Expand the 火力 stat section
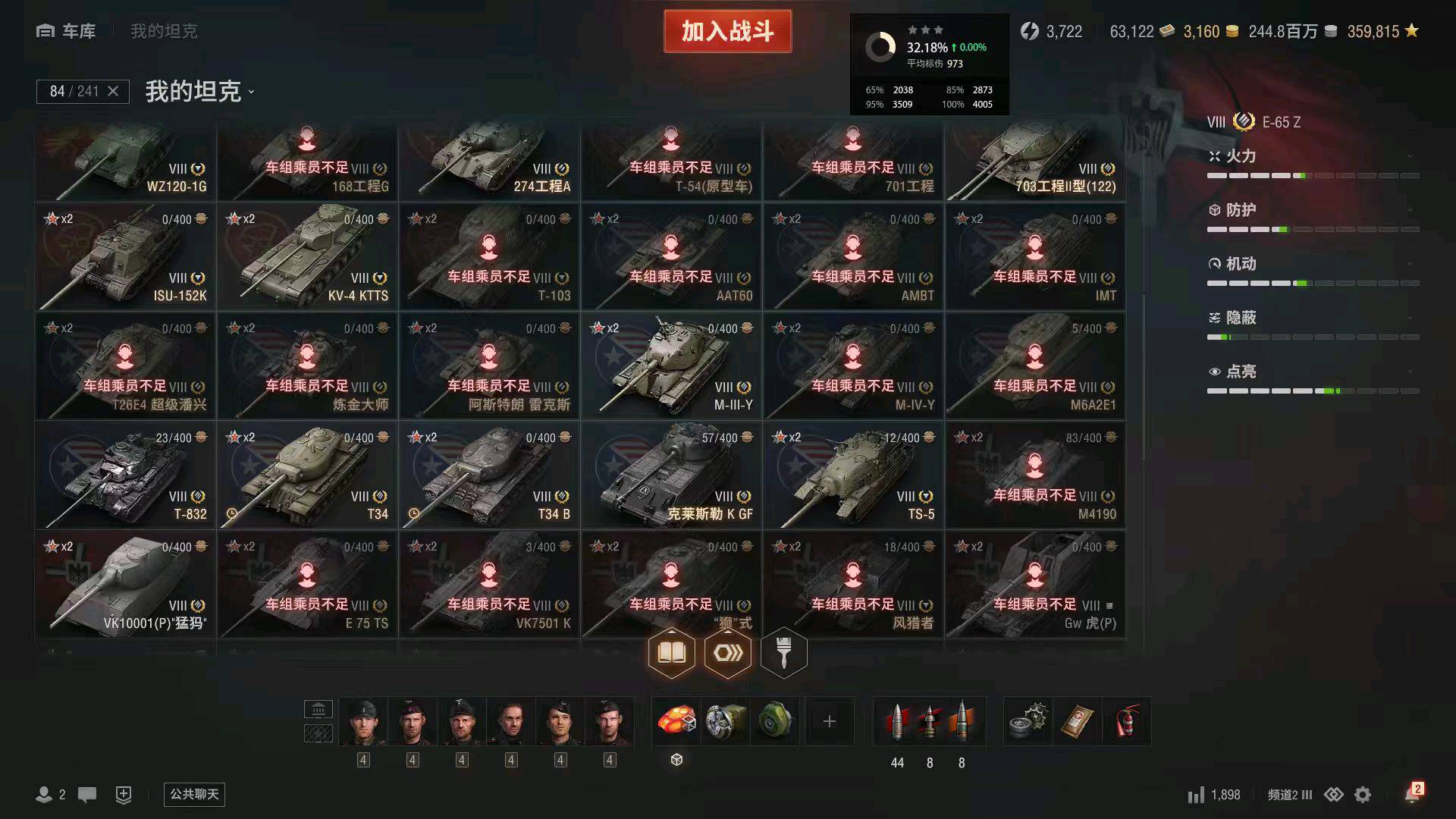The width and height of the screenshot is (1456, 819). point(1313,156)
